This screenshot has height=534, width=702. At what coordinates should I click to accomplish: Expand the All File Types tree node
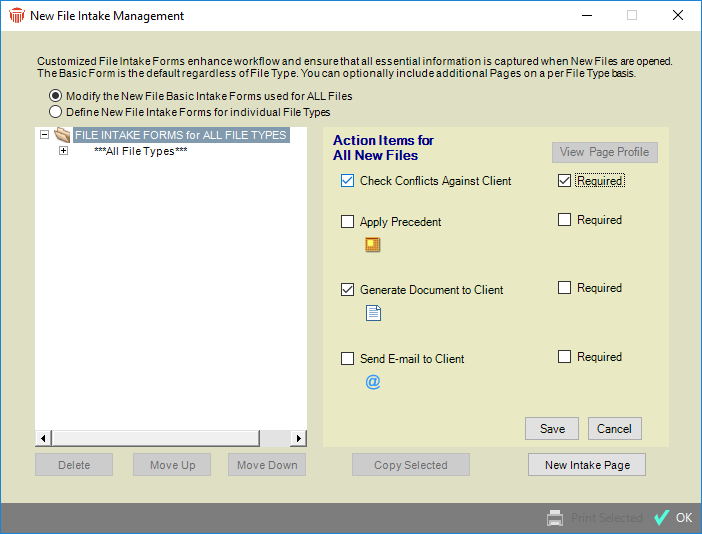[x=64, y=151]
